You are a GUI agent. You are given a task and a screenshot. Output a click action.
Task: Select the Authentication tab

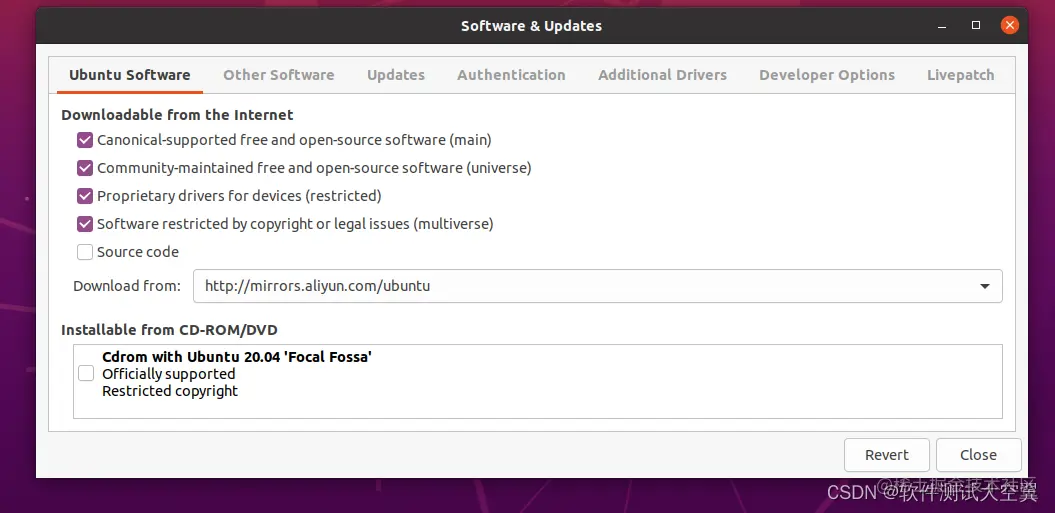point(511,75)
